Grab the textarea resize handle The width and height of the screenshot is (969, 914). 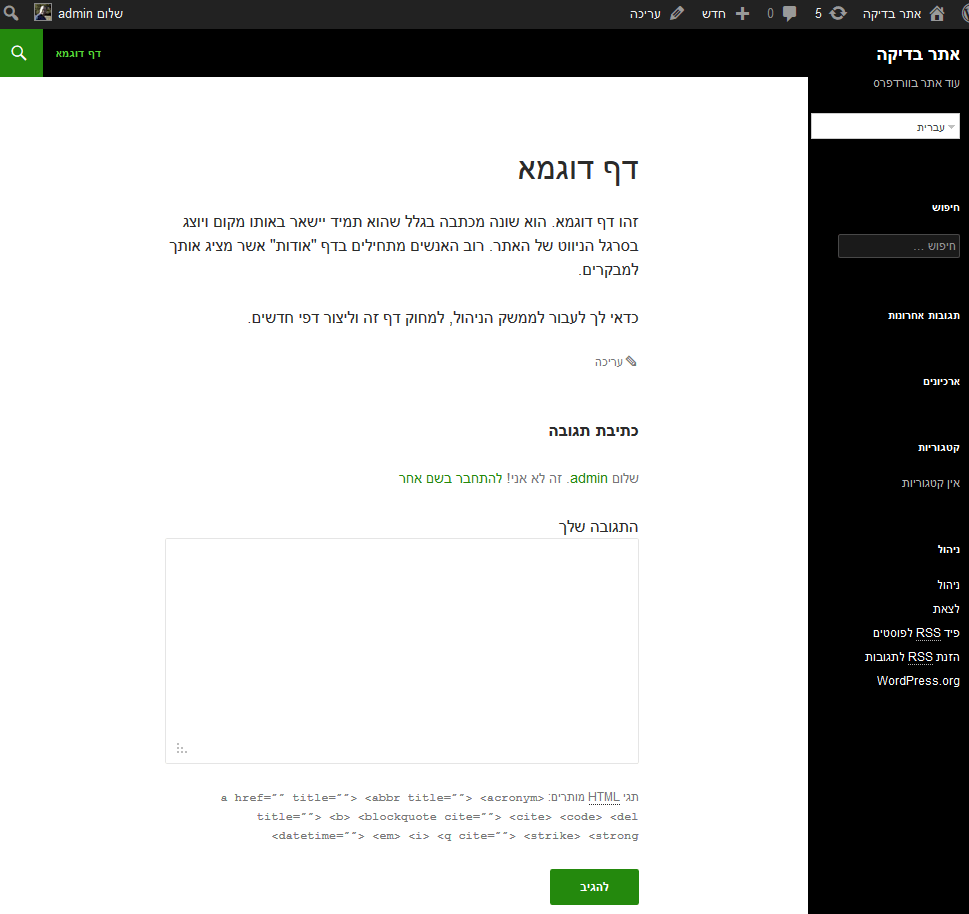click(181, 748)
